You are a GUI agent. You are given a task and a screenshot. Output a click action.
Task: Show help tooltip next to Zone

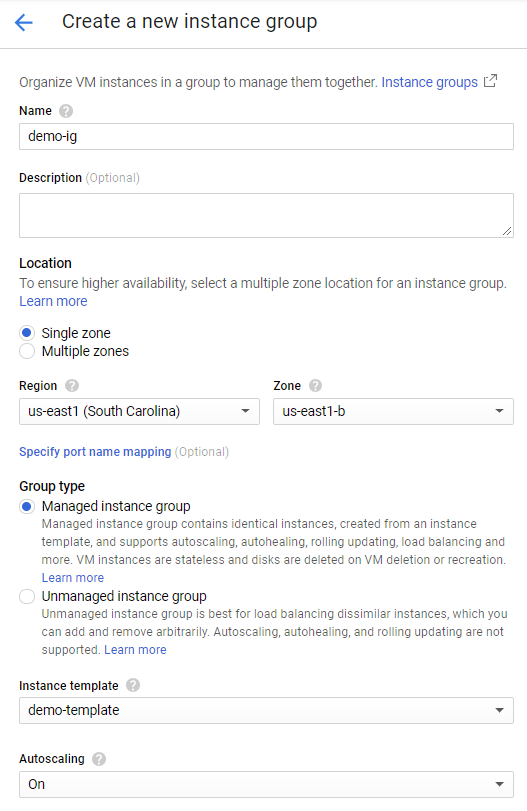pyautogui.click(x=315, y=386)
